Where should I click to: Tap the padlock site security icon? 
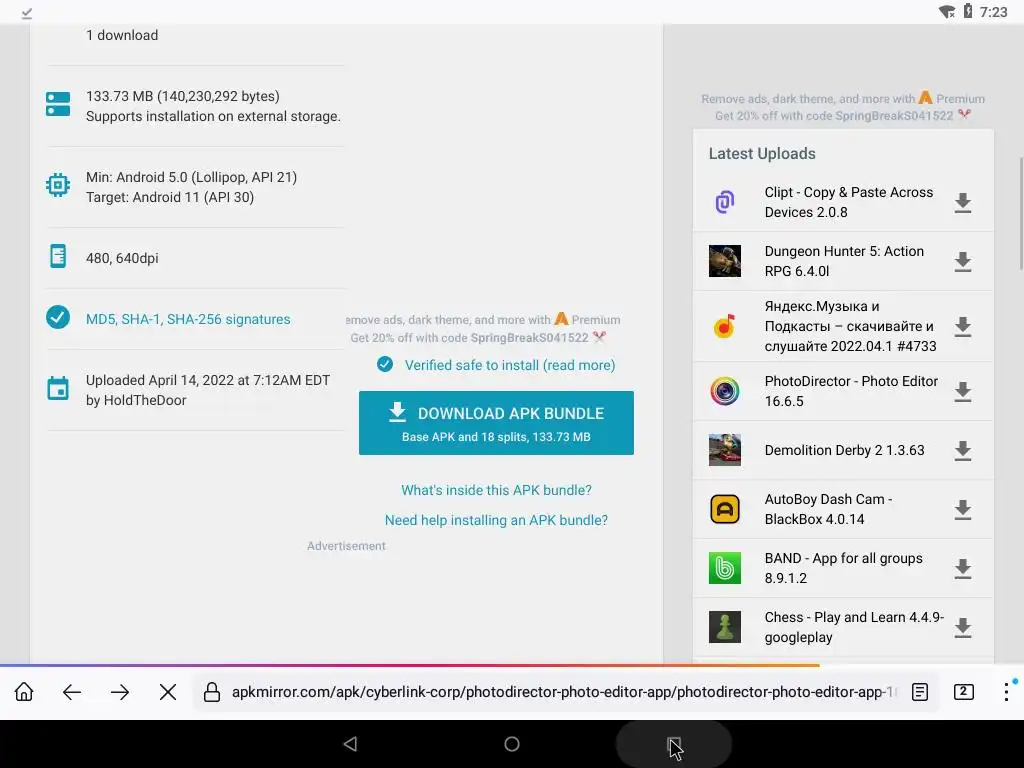coord(212,692)
